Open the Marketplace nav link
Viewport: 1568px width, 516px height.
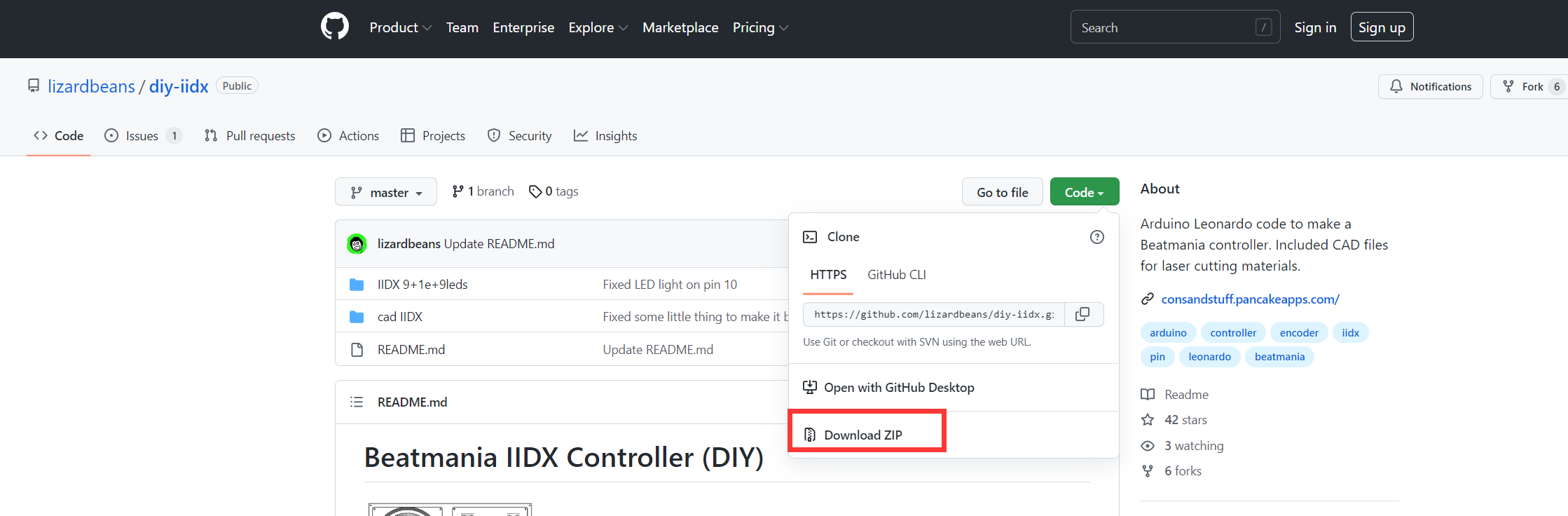[x=680, y=27]
